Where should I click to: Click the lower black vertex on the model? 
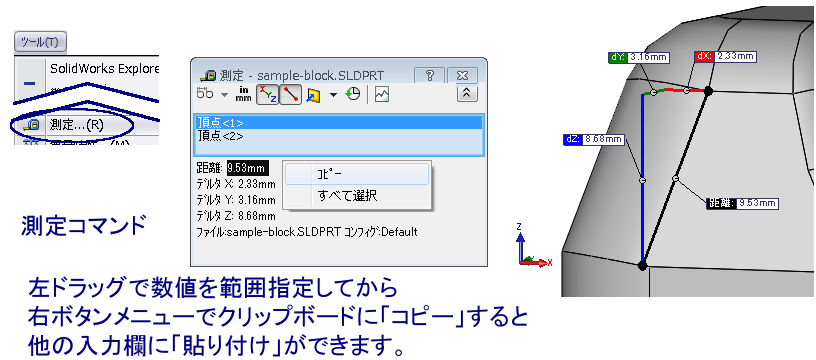(643, 265)
